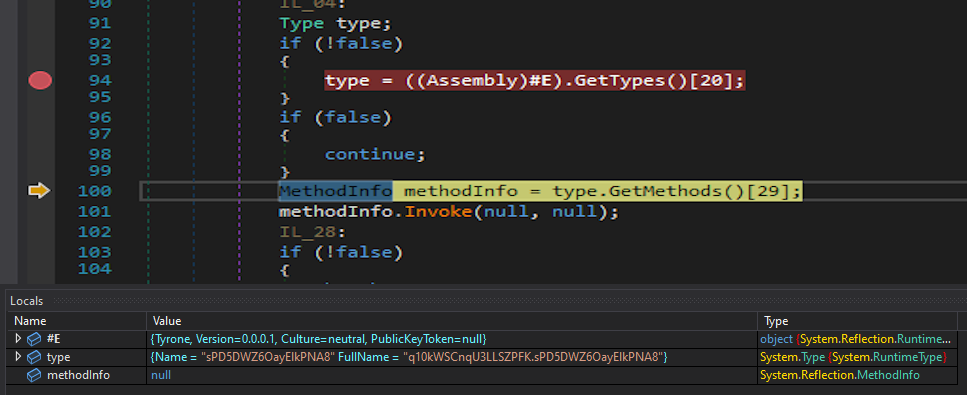Click the Name column header

tap(30, 321)
